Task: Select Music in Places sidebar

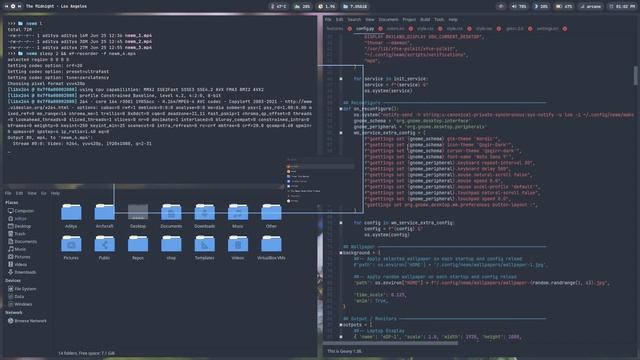Action: pyautogui.click(x=17, y=249)
